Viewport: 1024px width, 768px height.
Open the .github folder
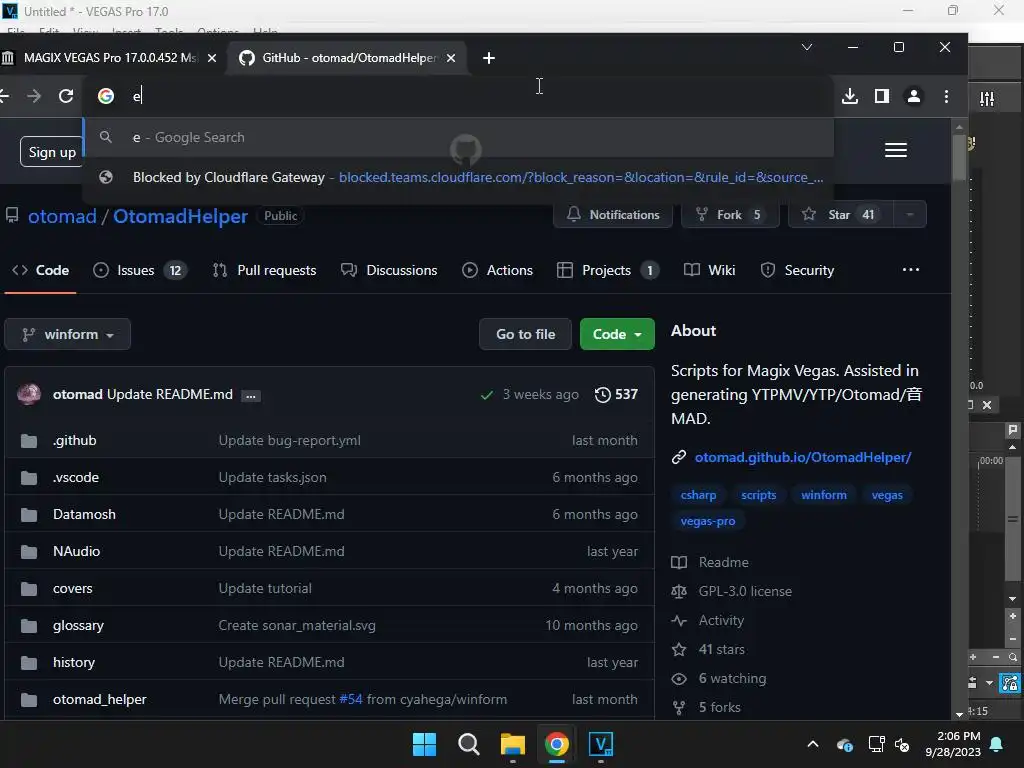74,441
